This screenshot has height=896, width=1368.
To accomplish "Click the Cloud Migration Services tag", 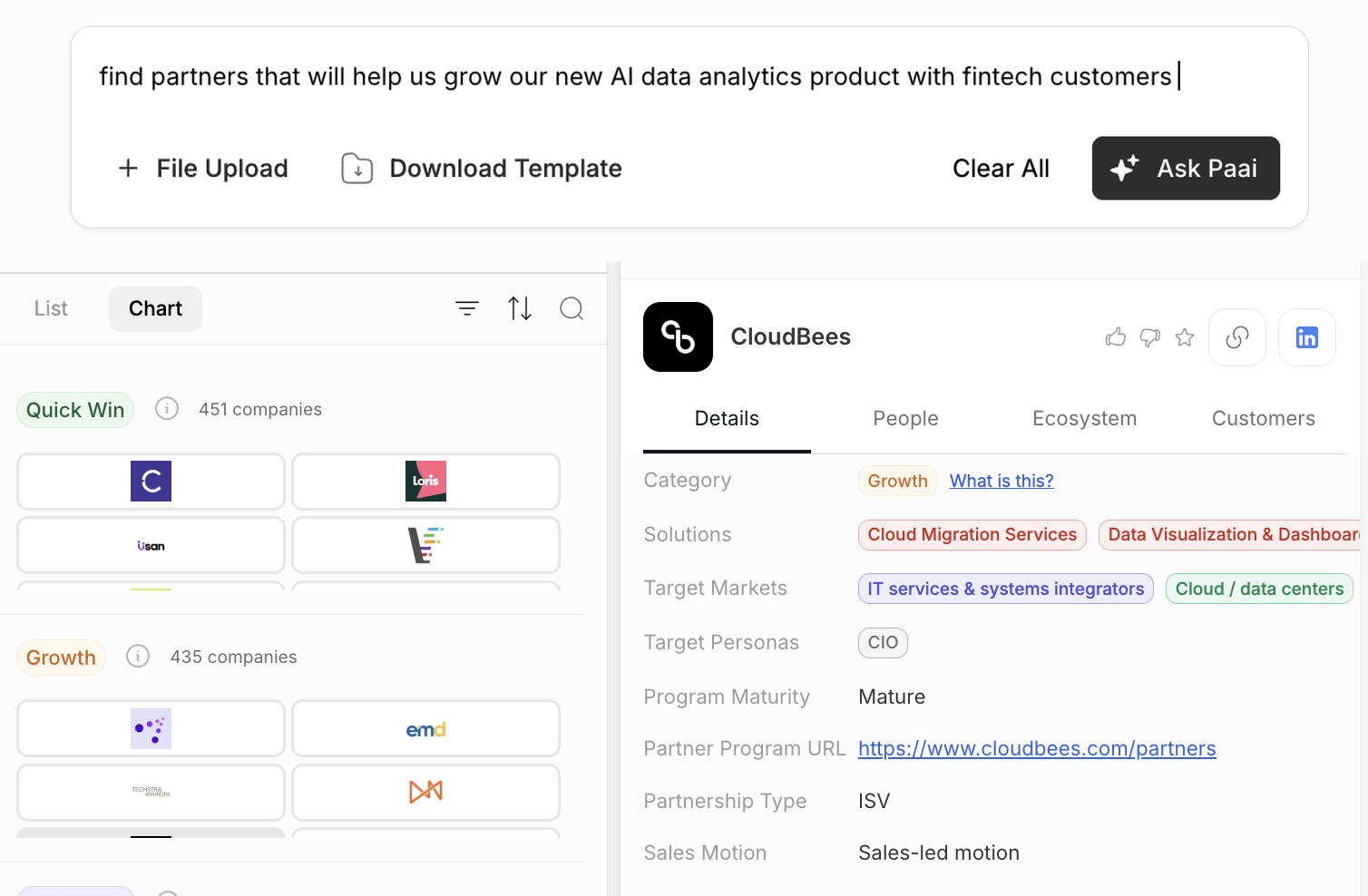I will point(972,534).
